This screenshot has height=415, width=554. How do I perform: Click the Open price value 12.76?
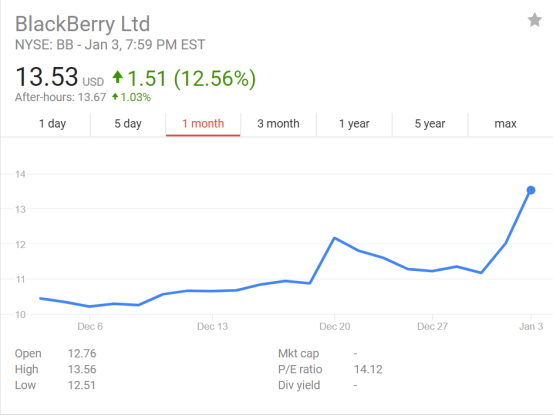(x=82, y=354)
